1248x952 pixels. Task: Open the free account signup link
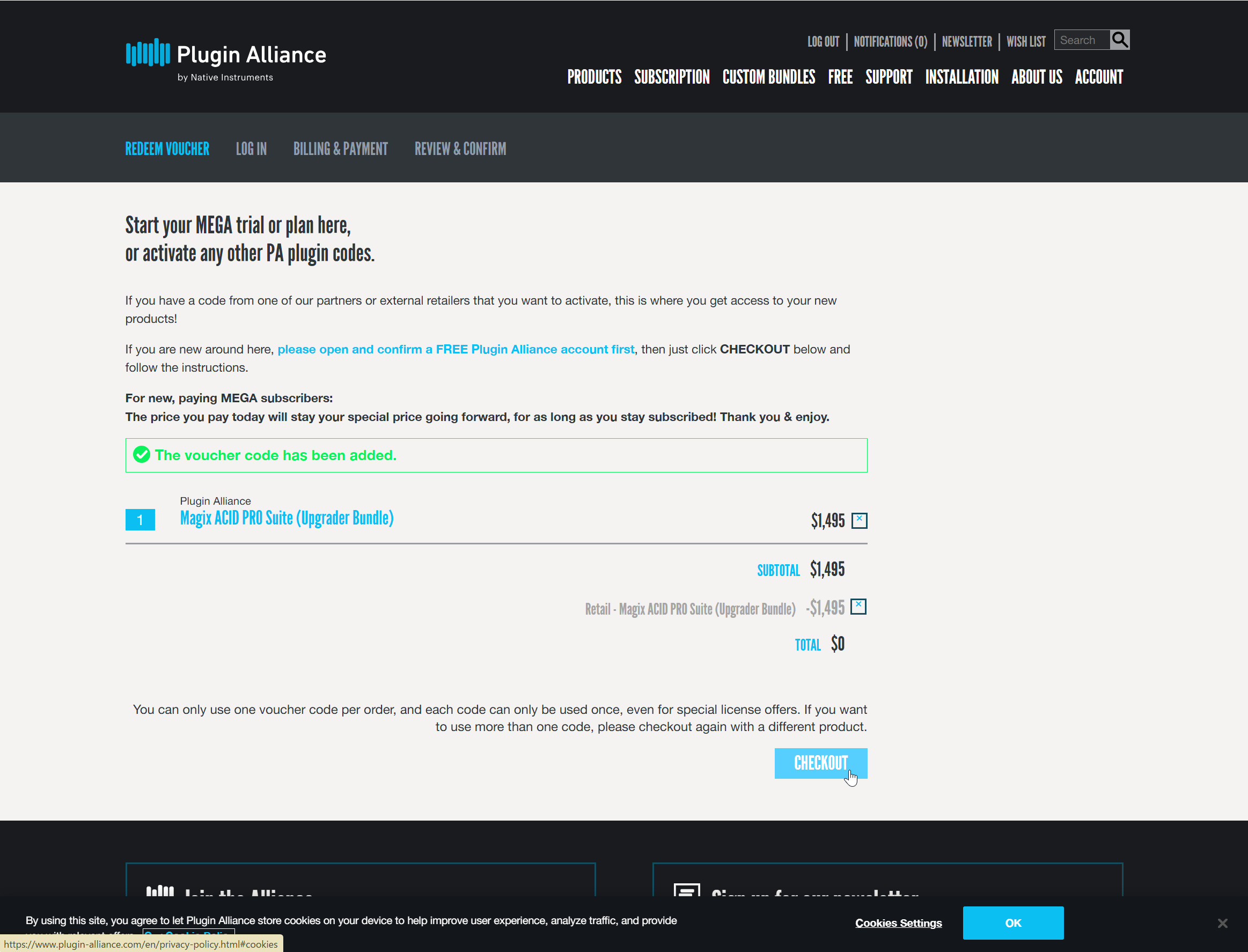456,349
